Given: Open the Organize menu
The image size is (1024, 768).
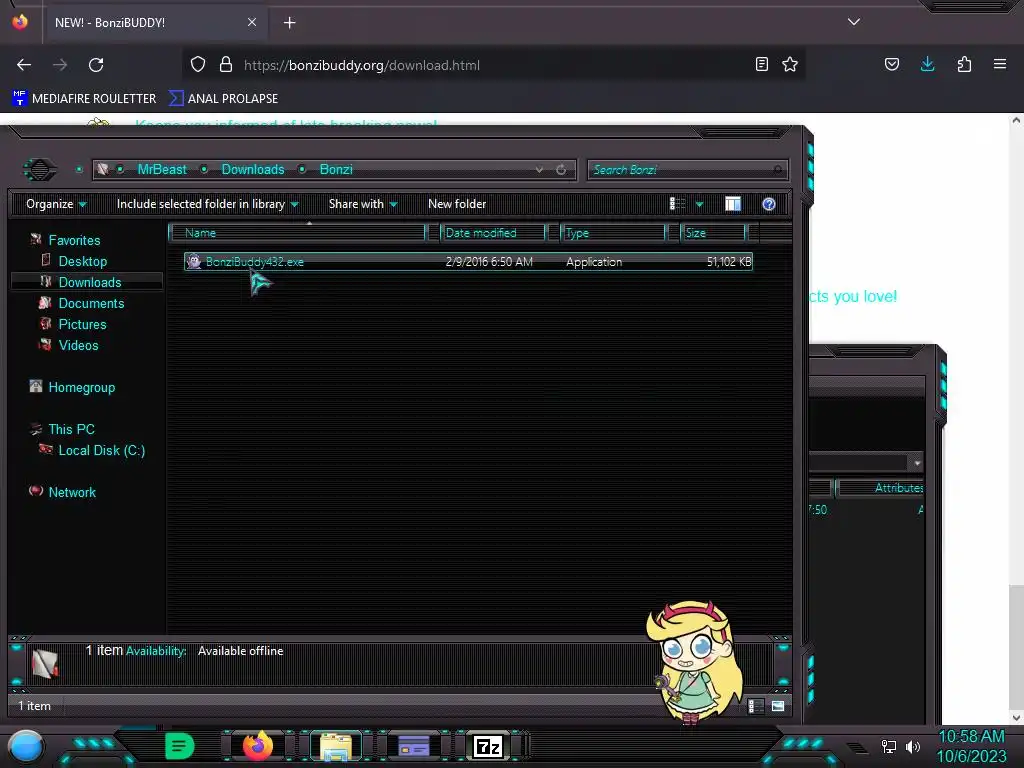Looking at the screenshot, I should click(x=56, y=204).
